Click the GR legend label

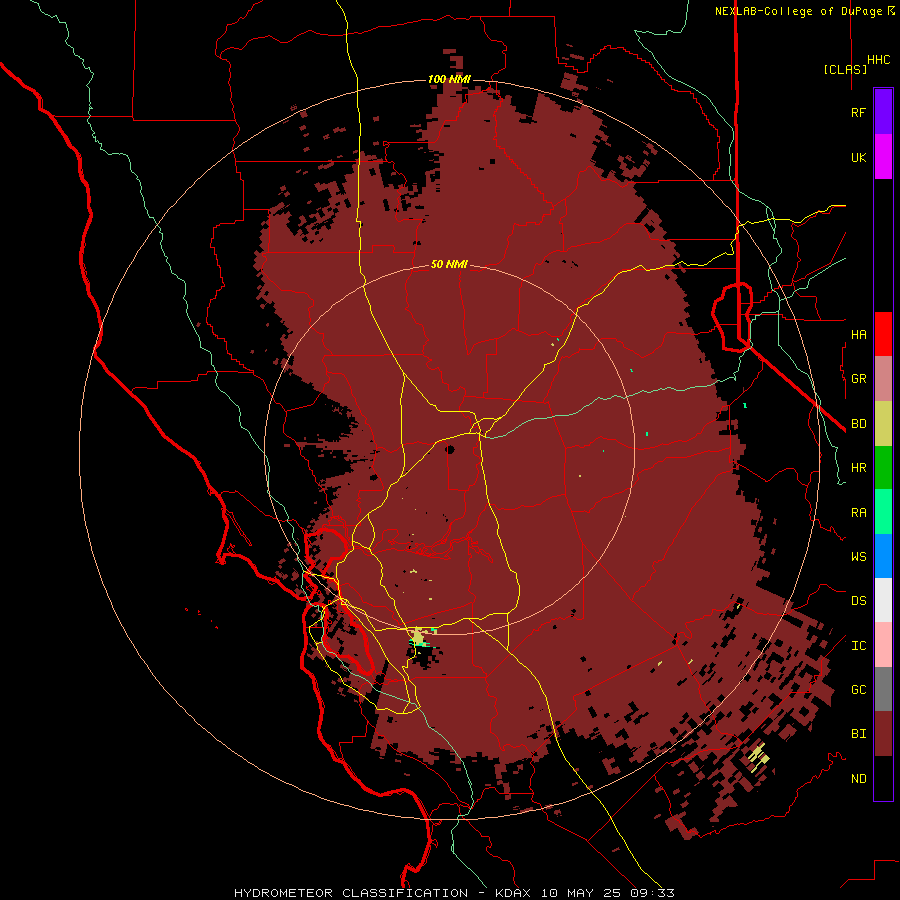tap(858, 379)
